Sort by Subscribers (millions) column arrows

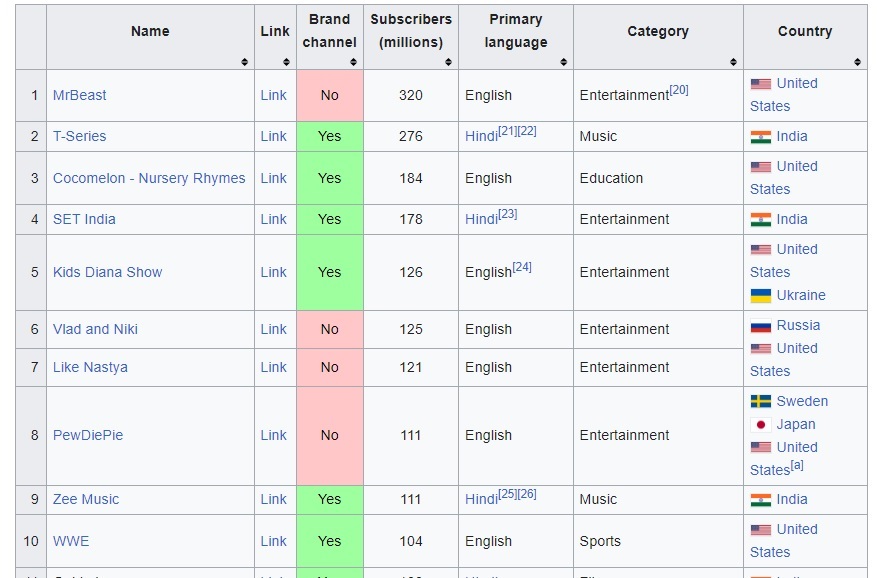coord(449,62)
